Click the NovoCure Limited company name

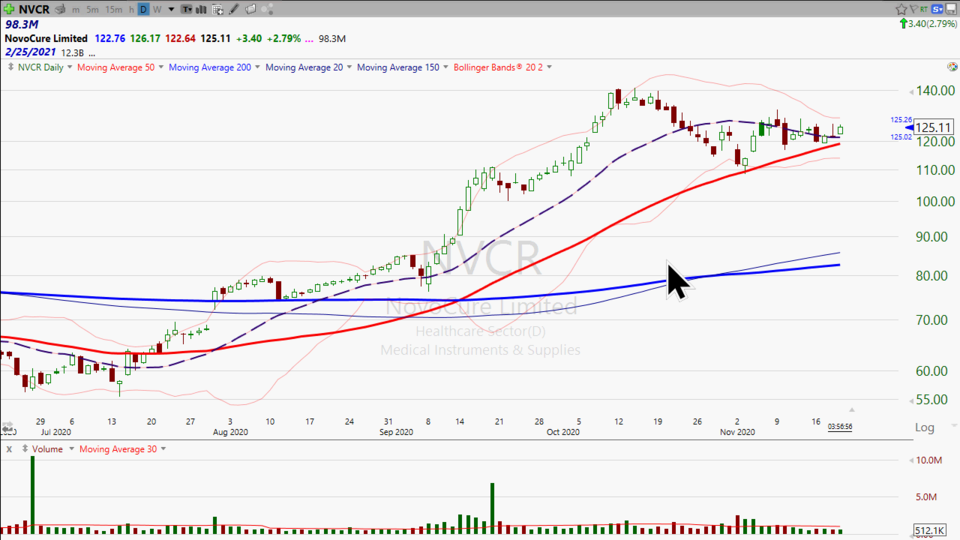click(x=47, y=39)
